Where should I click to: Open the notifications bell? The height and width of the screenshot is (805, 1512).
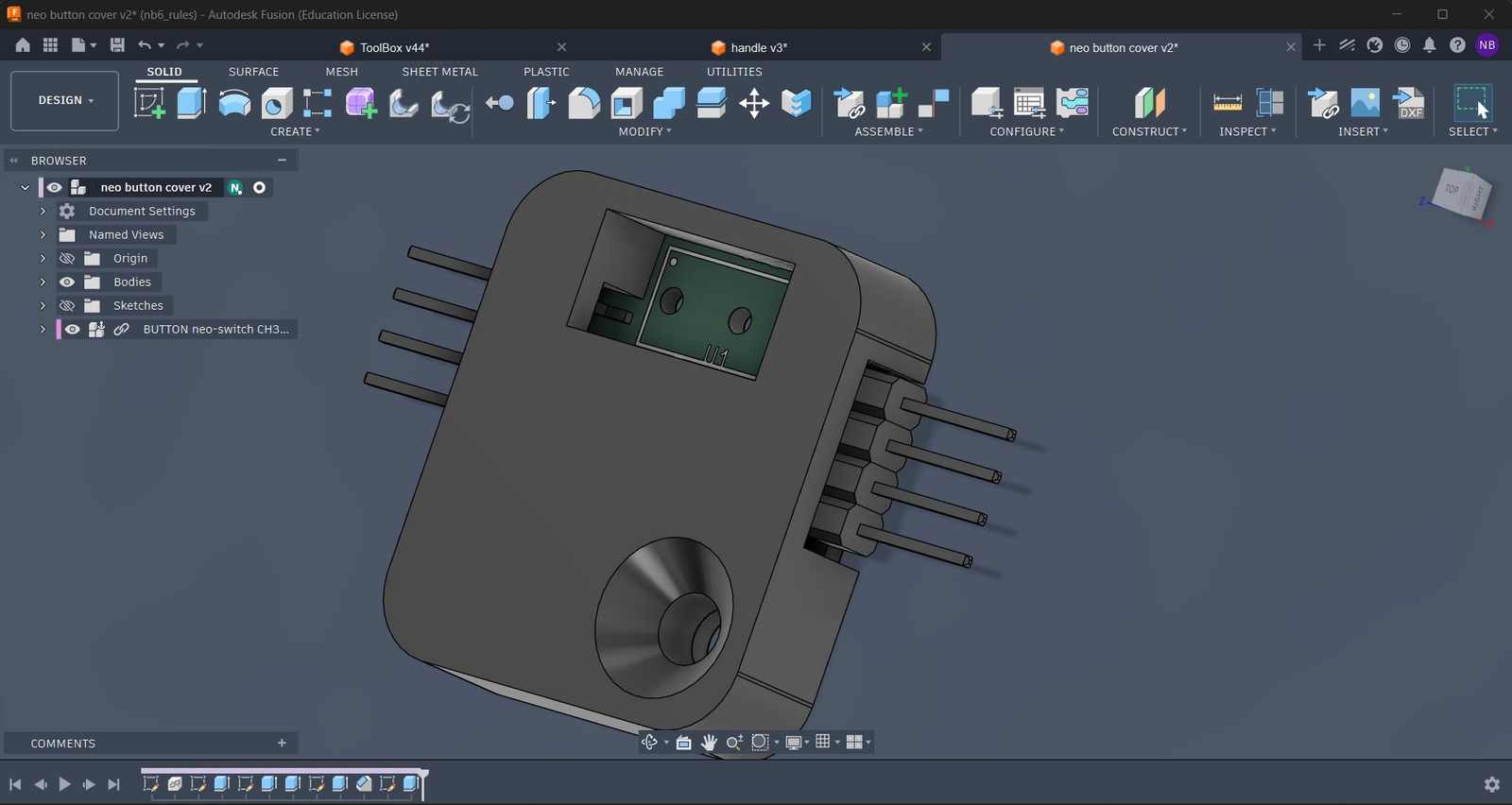1430,45
